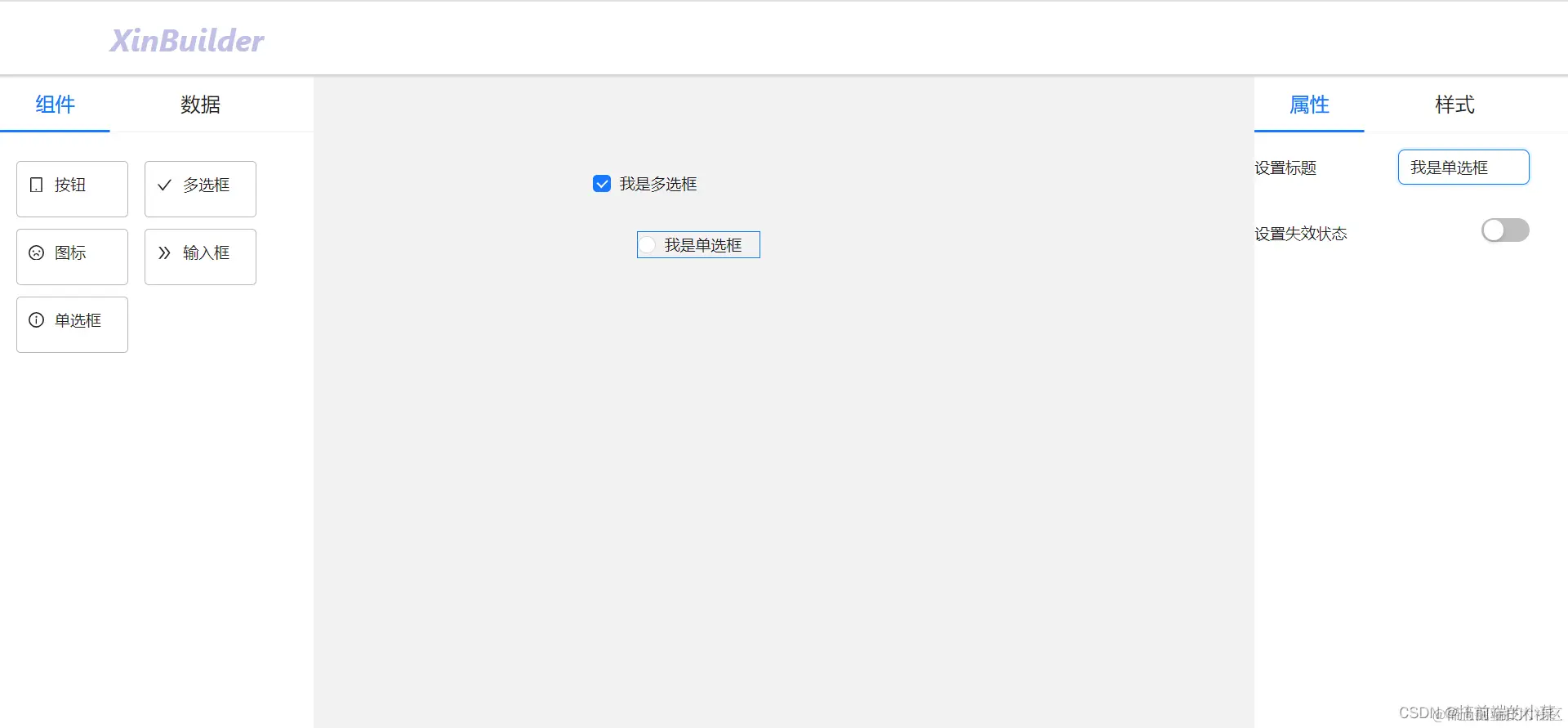Click the info circle icon on 单选框 card
This screenshot has width=1568, height=728.
pos(36,320)
